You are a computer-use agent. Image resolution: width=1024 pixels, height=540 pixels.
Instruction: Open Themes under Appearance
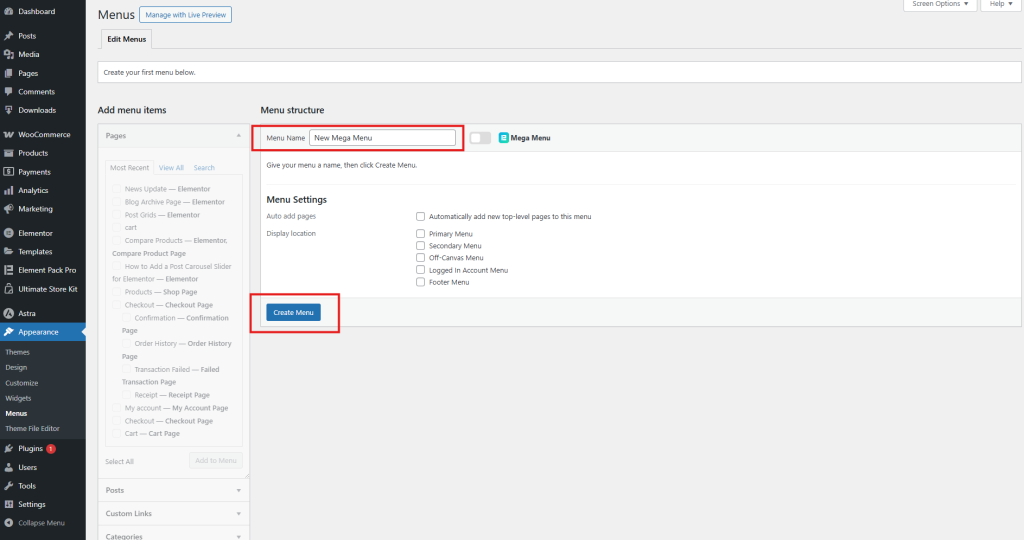click(x=18, y=352)
